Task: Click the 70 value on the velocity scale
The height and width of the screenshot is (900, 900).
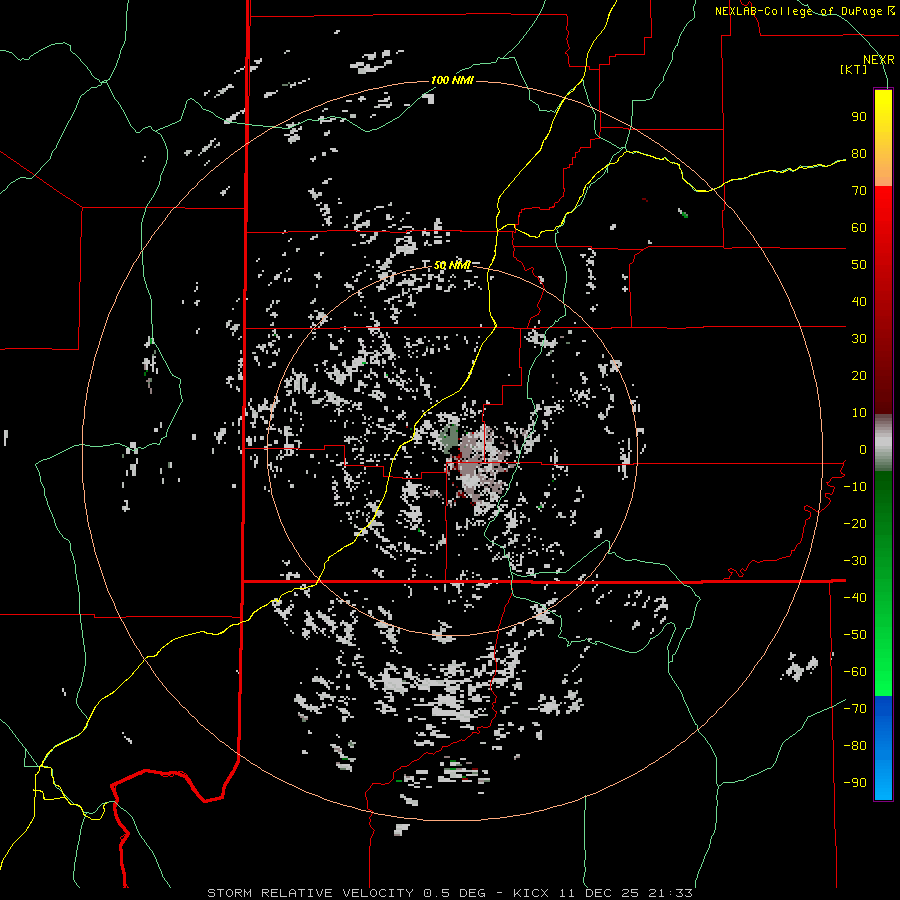Action: (x=859, y=191)
